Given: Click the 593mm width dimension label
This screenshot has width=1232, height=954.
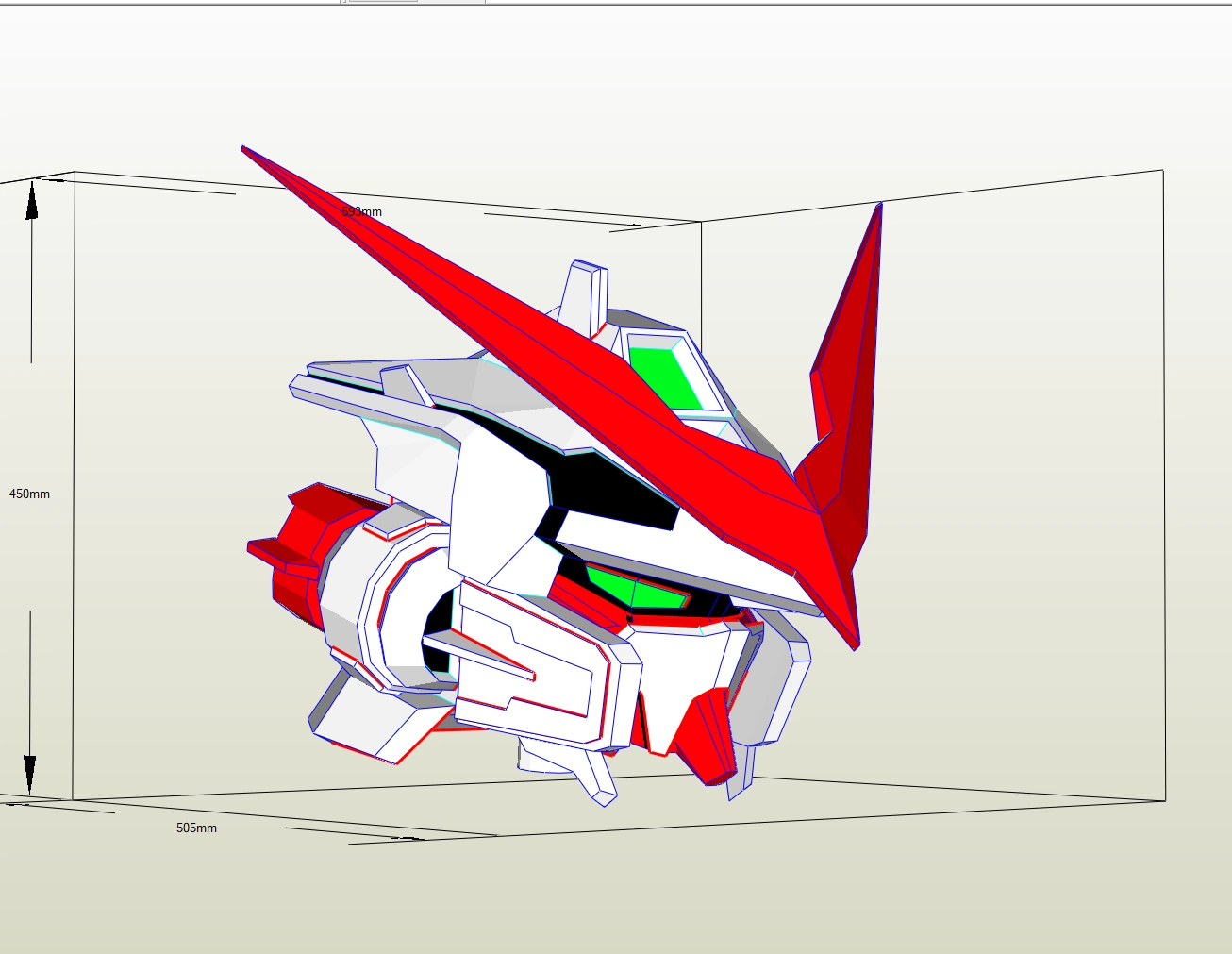Looking at the screenshot, I should coord(362,212).
